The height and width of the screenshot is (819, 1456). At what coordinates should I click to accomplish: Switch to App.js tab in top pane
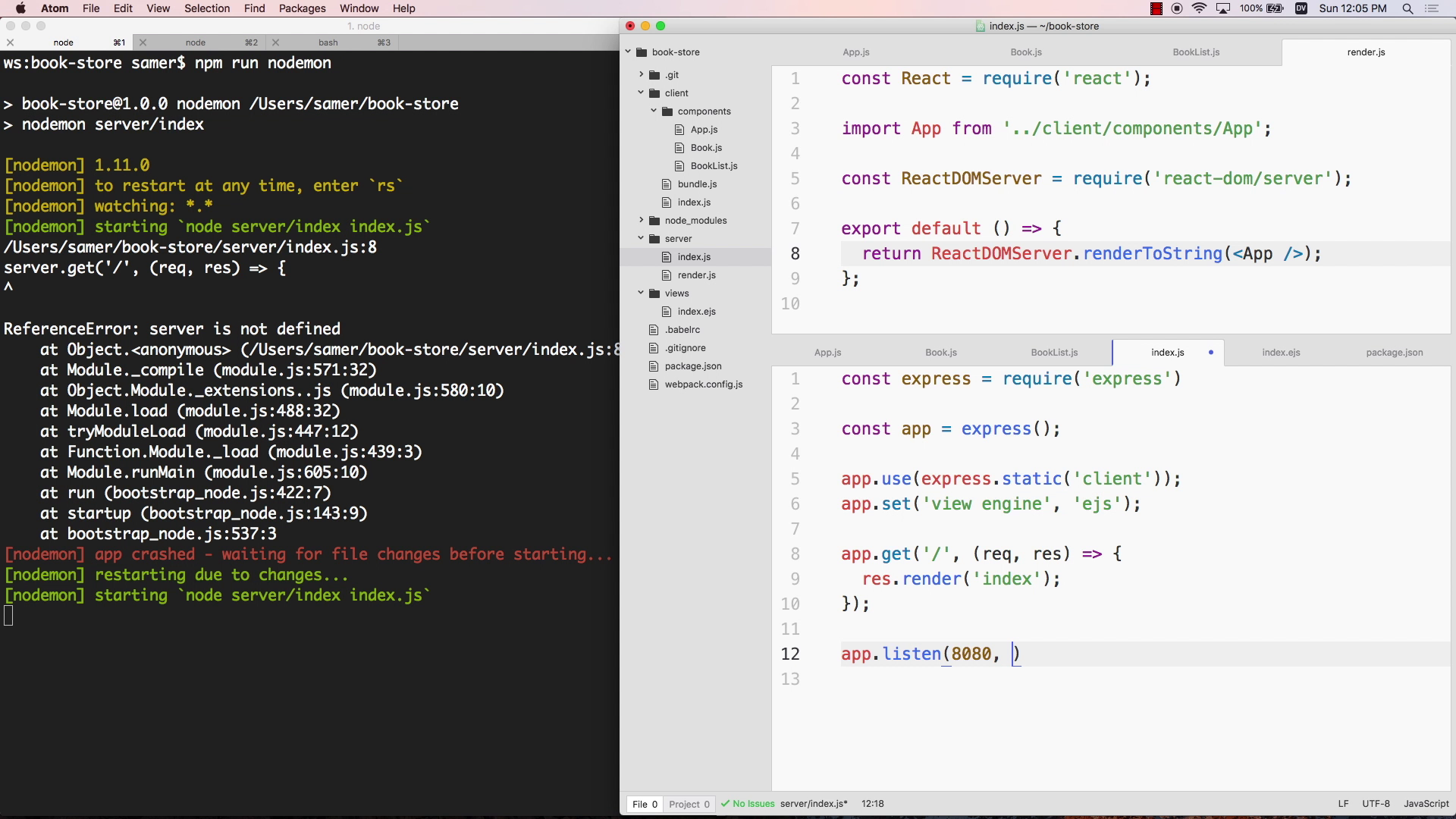click(x=856, y=52)
